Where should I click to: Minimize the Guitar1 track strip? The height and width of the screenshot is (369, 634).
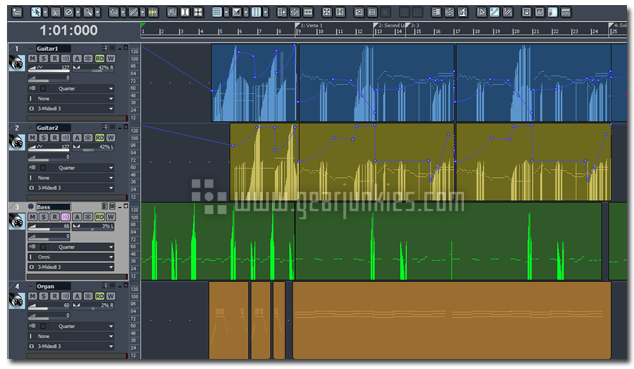120,48
